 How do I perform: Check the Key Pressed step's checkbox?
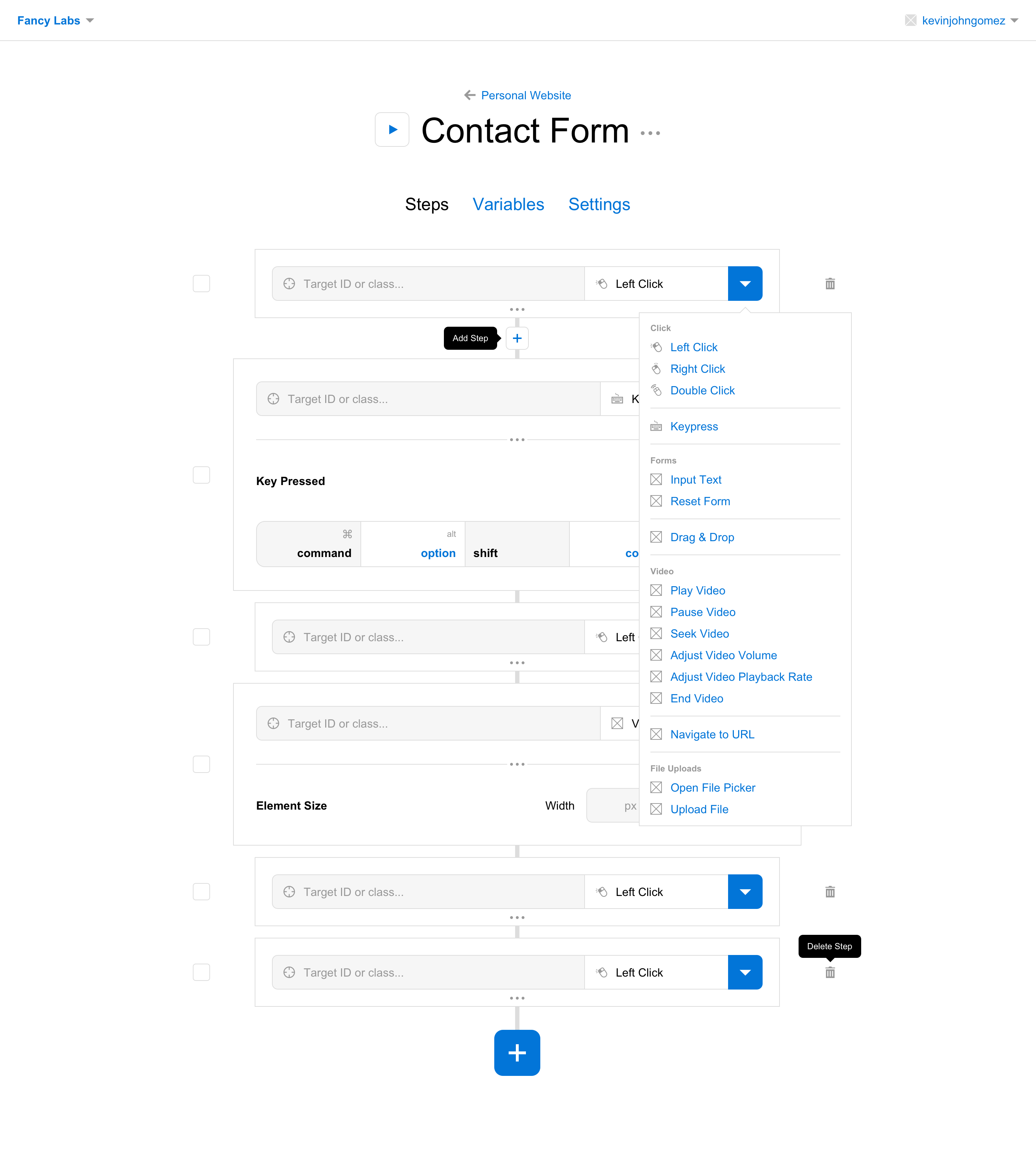click(x=201, y=475)
